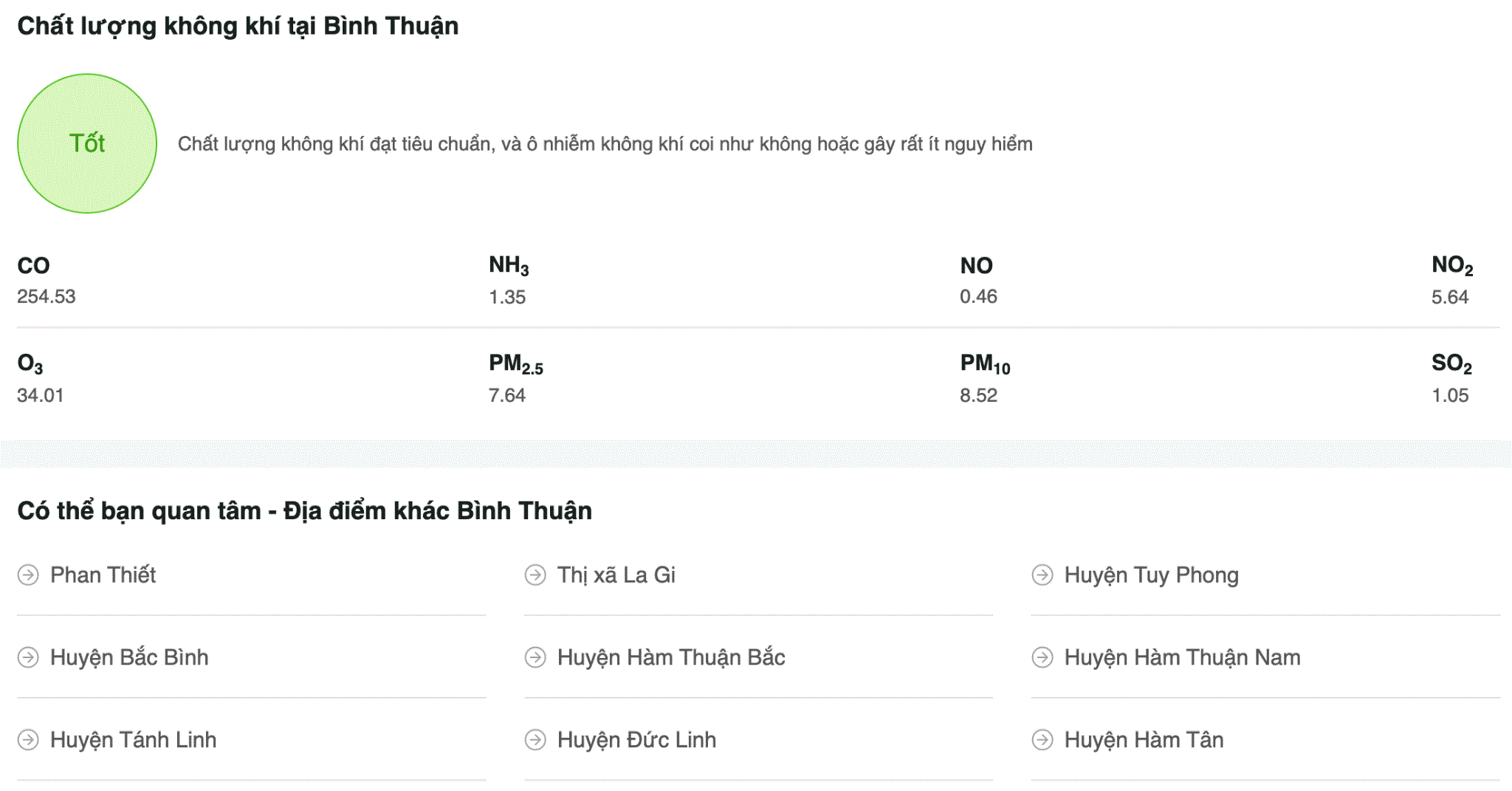This screenshot has width=1512, height=791.
Task: Open Huyện Hàm Thuận Bắc link
Action: (x=671, y=657)
